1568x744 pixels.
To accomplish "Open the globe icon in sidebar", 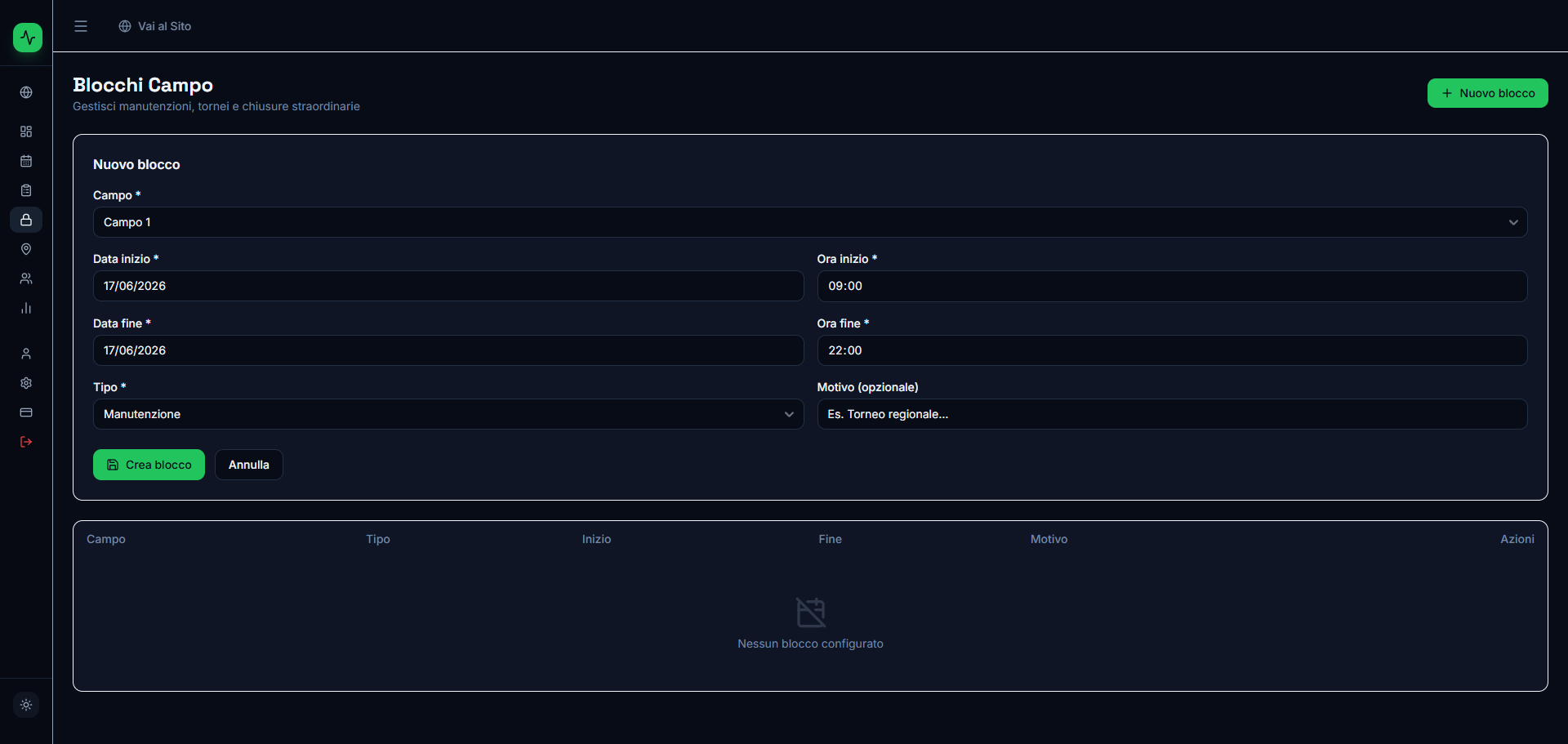I will coord(26,92).
